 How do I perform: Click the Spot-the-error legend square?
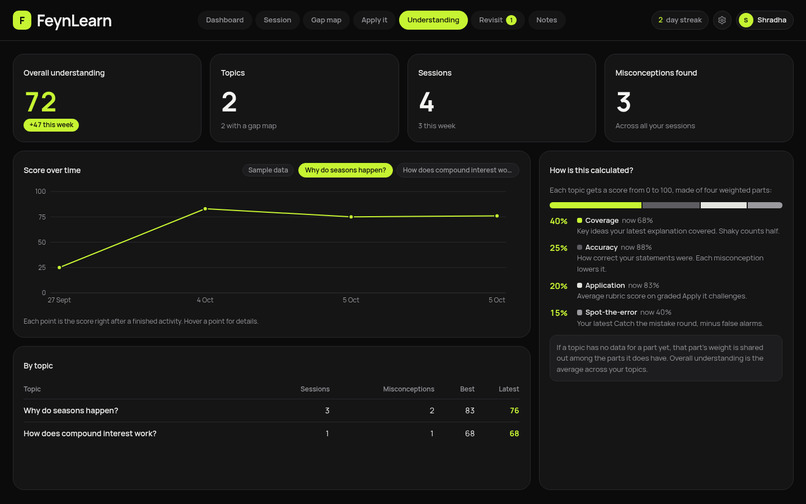pos(579,312)
